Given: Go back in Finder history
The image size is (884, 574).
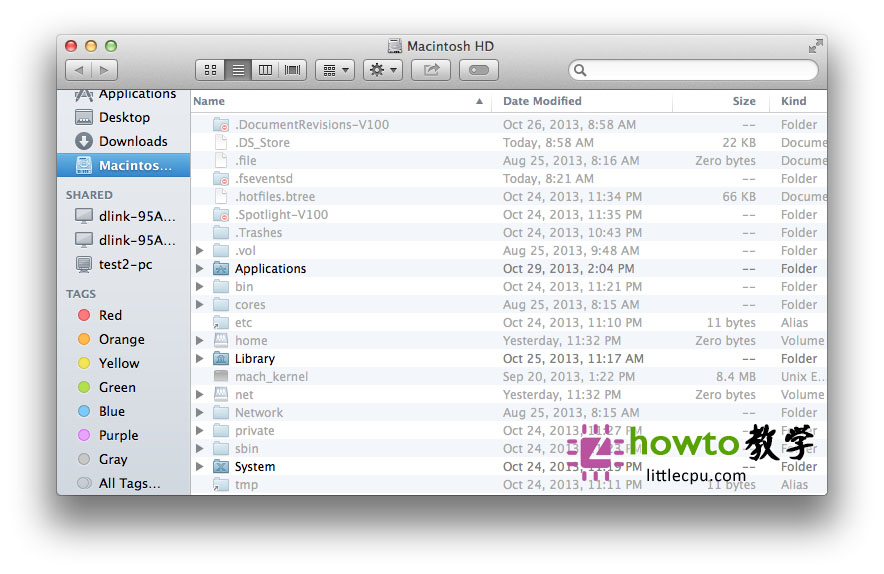Looking at the screenshot, I should click(x=78, y=70).
